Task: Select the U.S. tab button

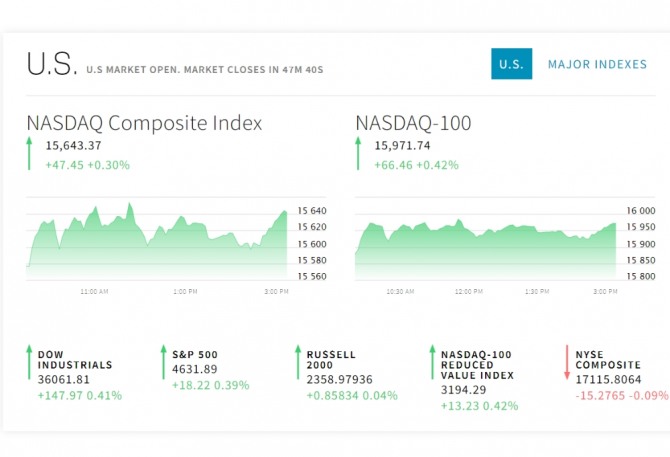Action: 511,64
